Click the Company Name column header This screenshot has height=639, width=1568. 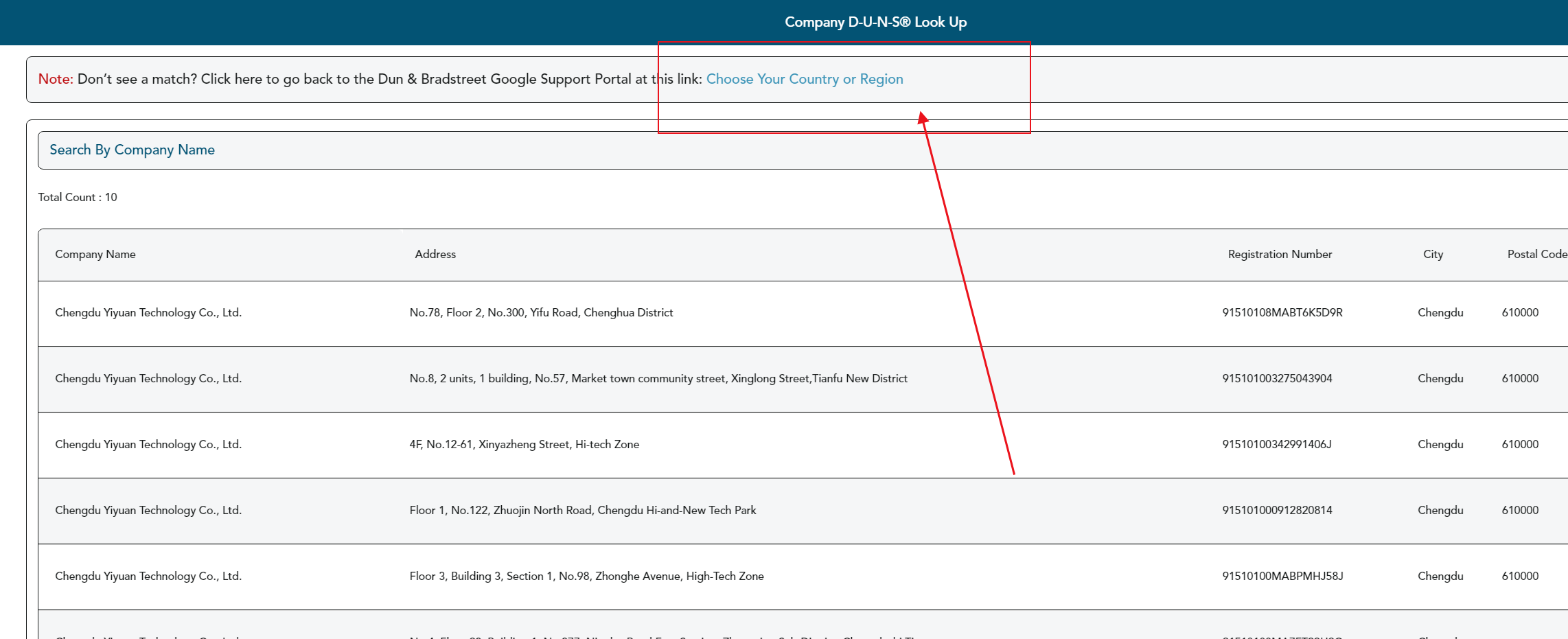coord(95,254)
